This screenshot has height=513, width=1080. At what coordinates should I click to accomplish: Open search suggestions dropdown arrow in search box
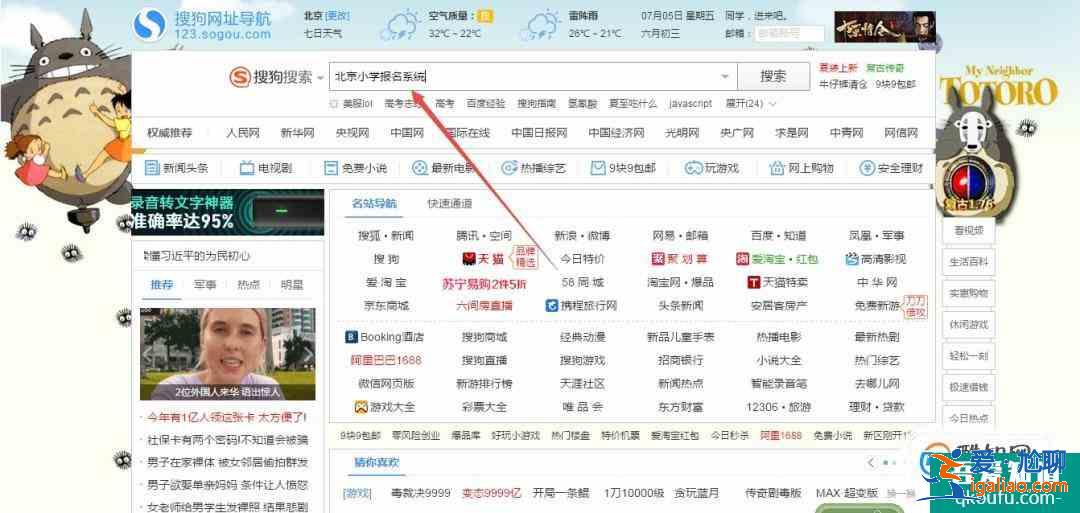(x=725, y=76)
